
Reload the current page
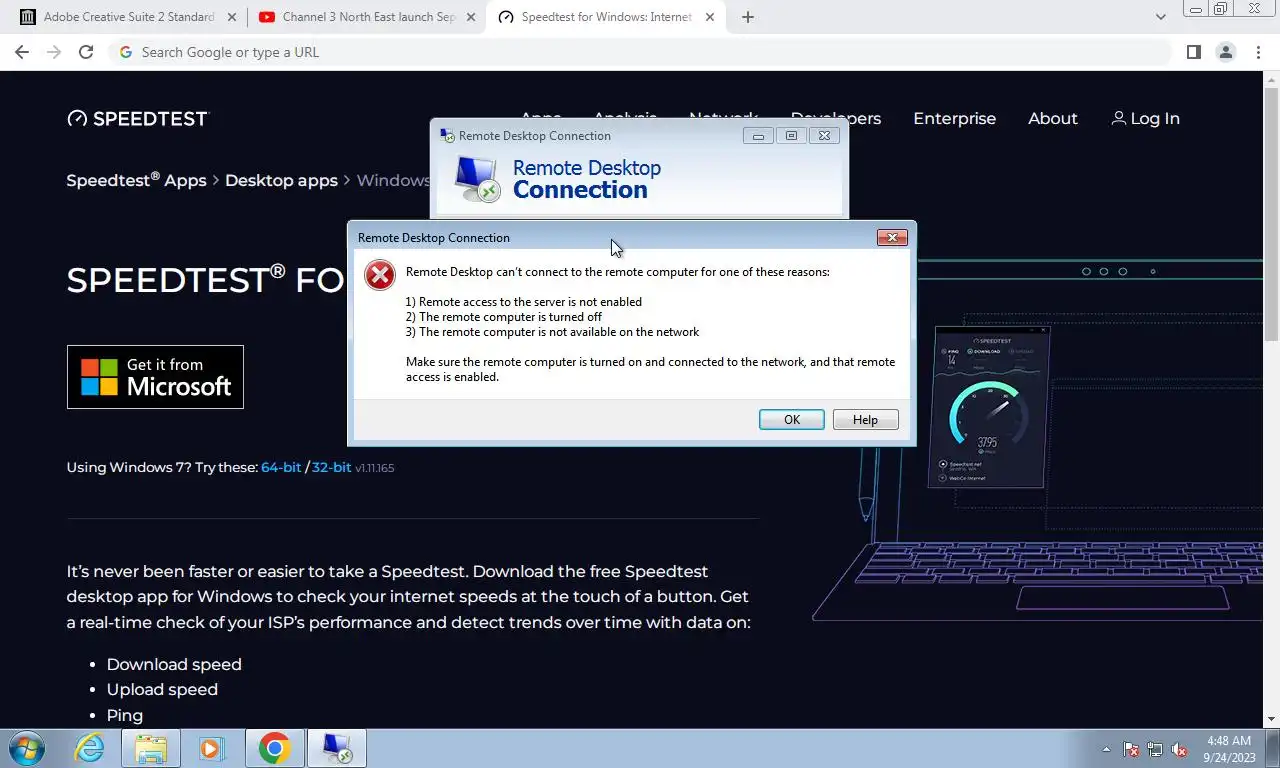pos(86,52)
